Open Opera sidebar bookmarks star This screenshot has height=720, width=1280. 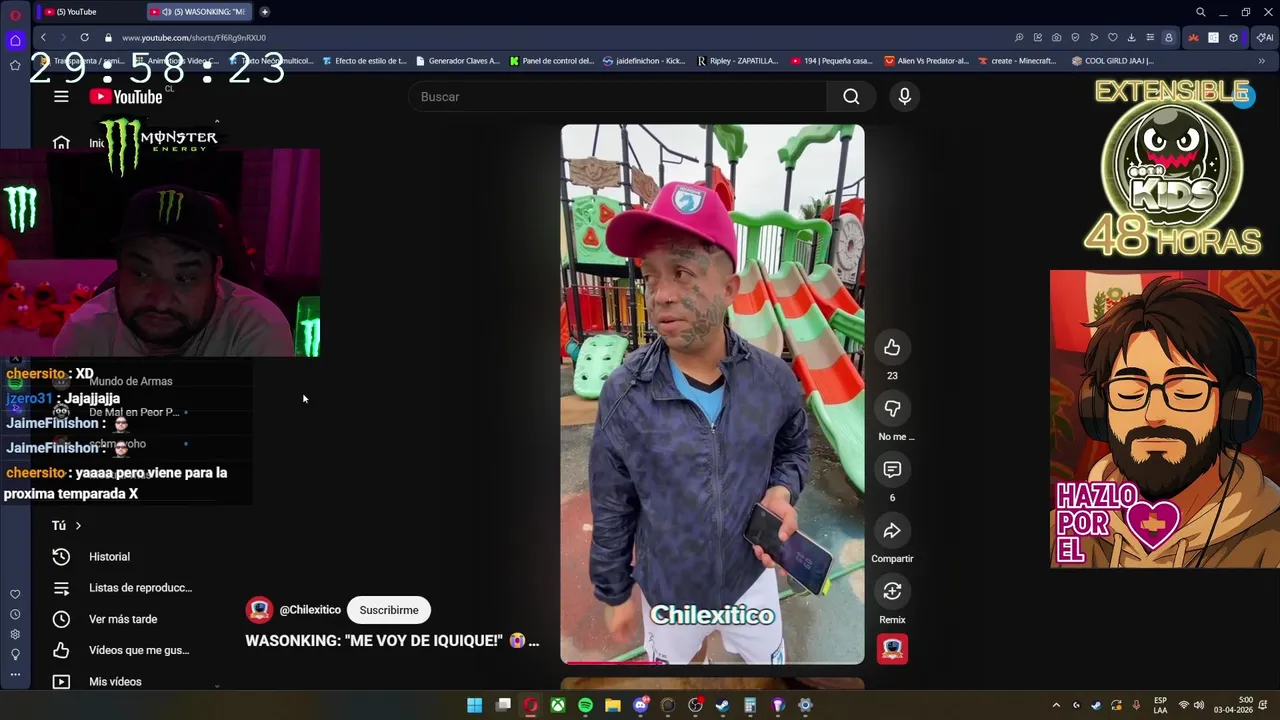click(15, 65)
